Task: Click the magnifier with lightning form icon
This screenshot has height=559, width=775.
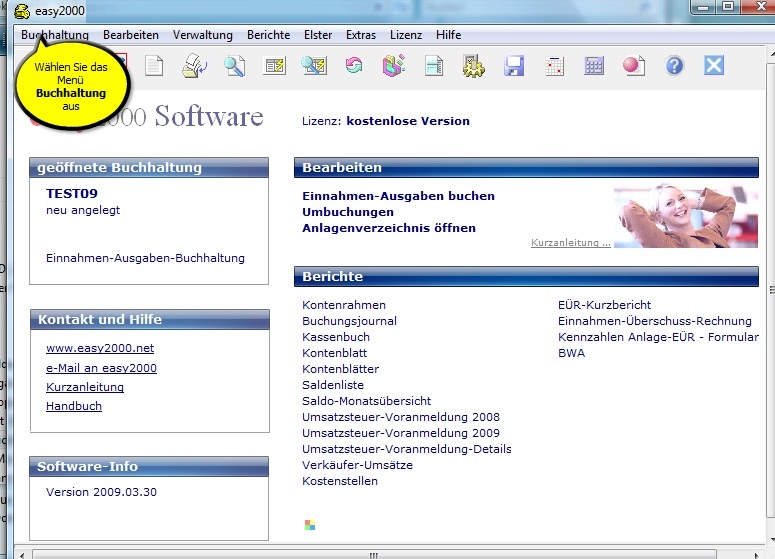Action: [x=314, y=66]
